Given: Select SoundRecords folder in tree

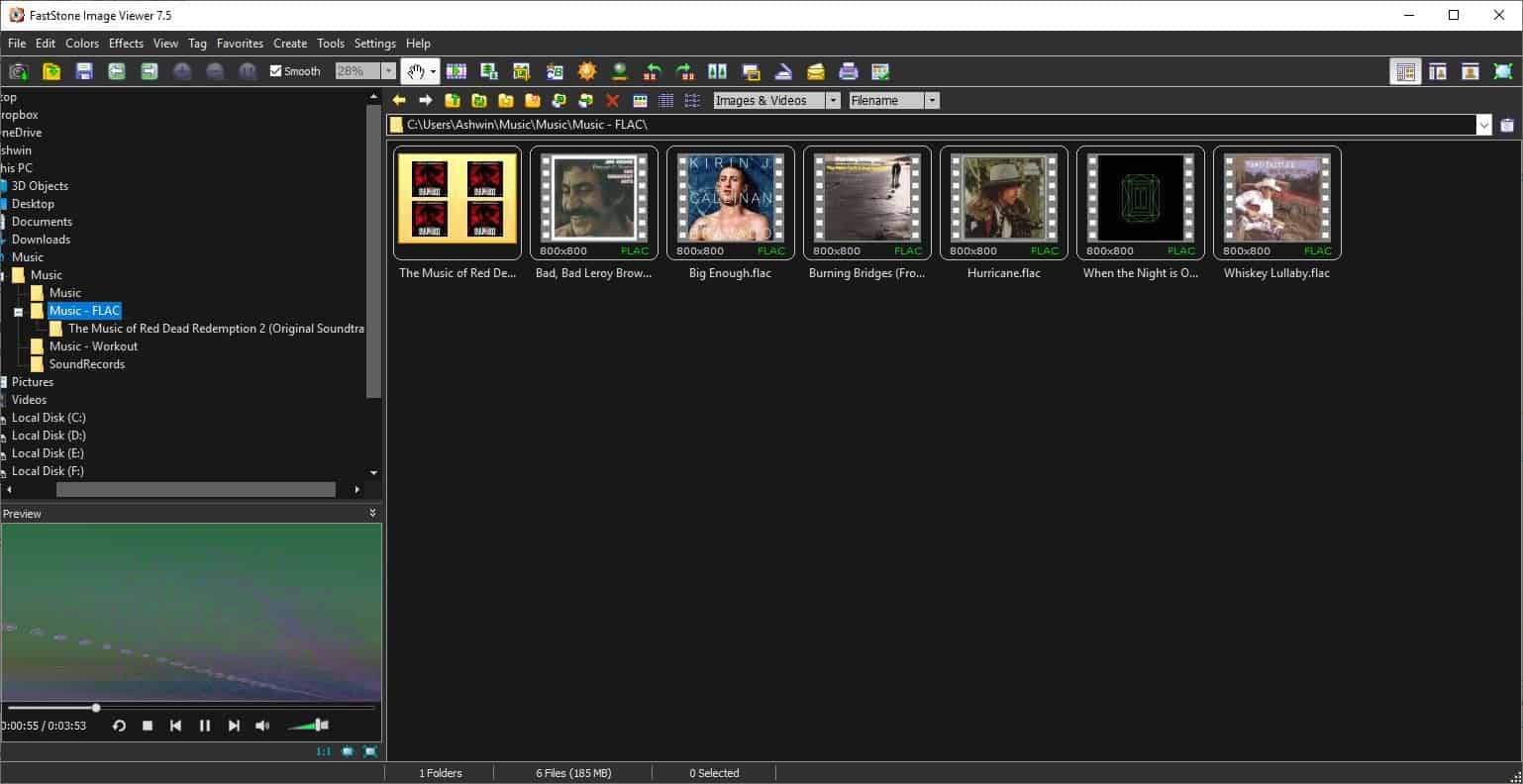Looking at the screenshot, I should [87, 364].
